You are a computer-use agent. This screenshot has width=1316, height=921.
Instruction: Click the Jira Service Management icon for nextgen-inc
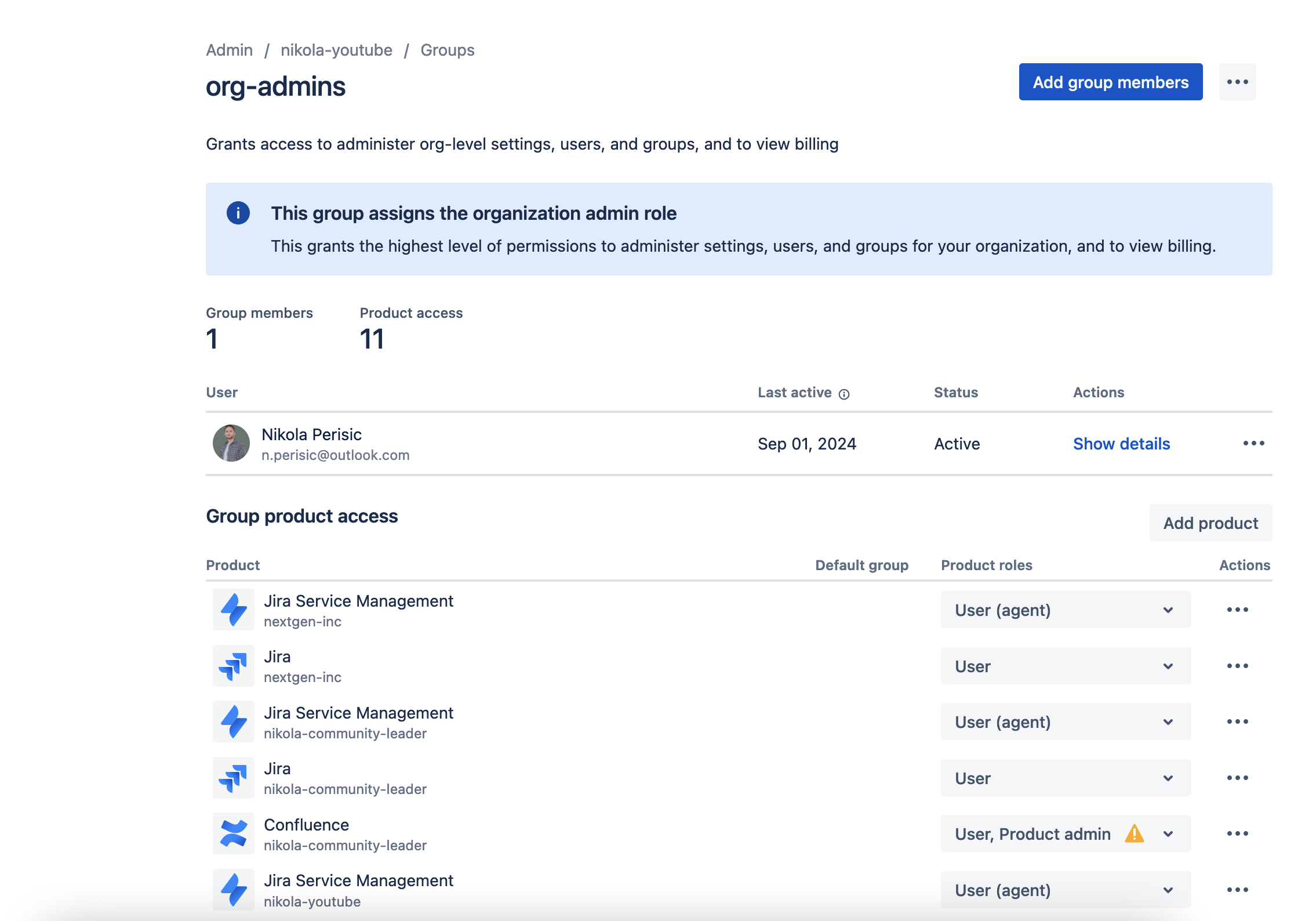[x=233, y=610]
